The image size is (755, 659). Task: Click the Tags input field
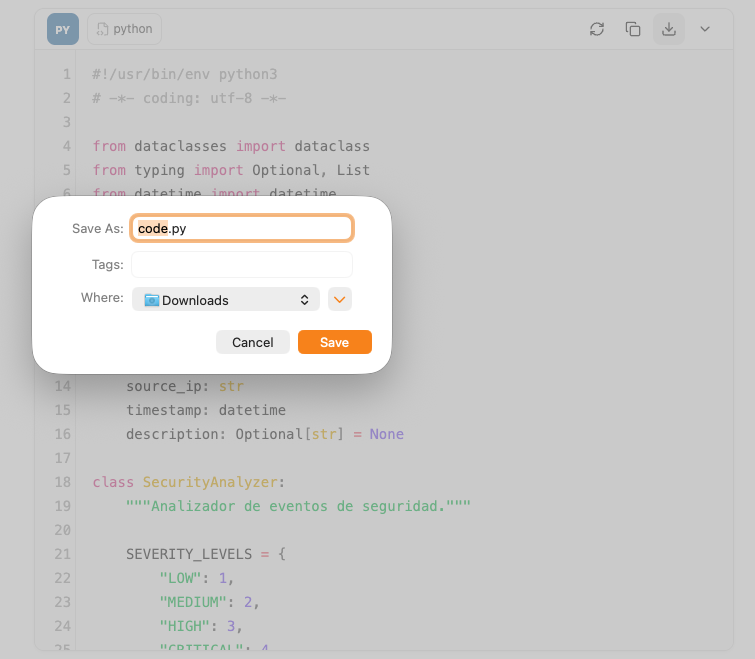tap(242, 264)
